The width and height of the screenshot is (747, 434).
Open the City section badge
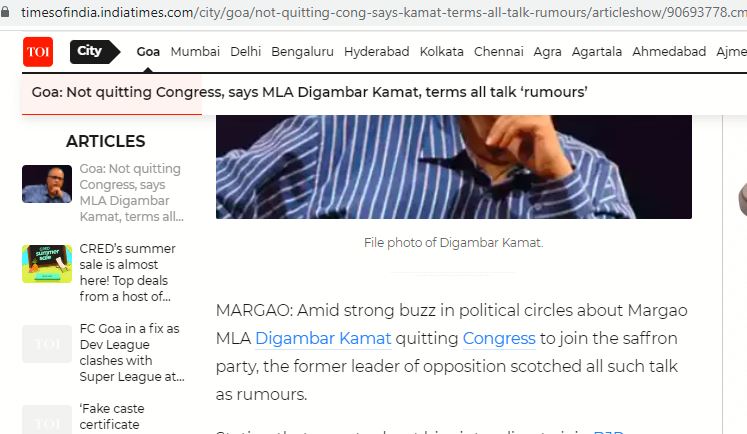click(x=95, y=51)
